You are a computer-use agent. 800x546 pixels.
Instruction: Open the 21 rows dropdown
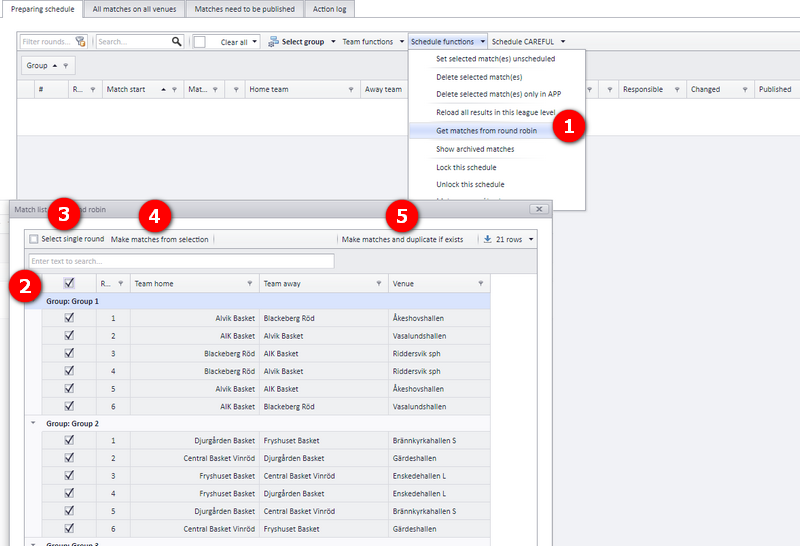pyautogui.click(x=531, y=239)
